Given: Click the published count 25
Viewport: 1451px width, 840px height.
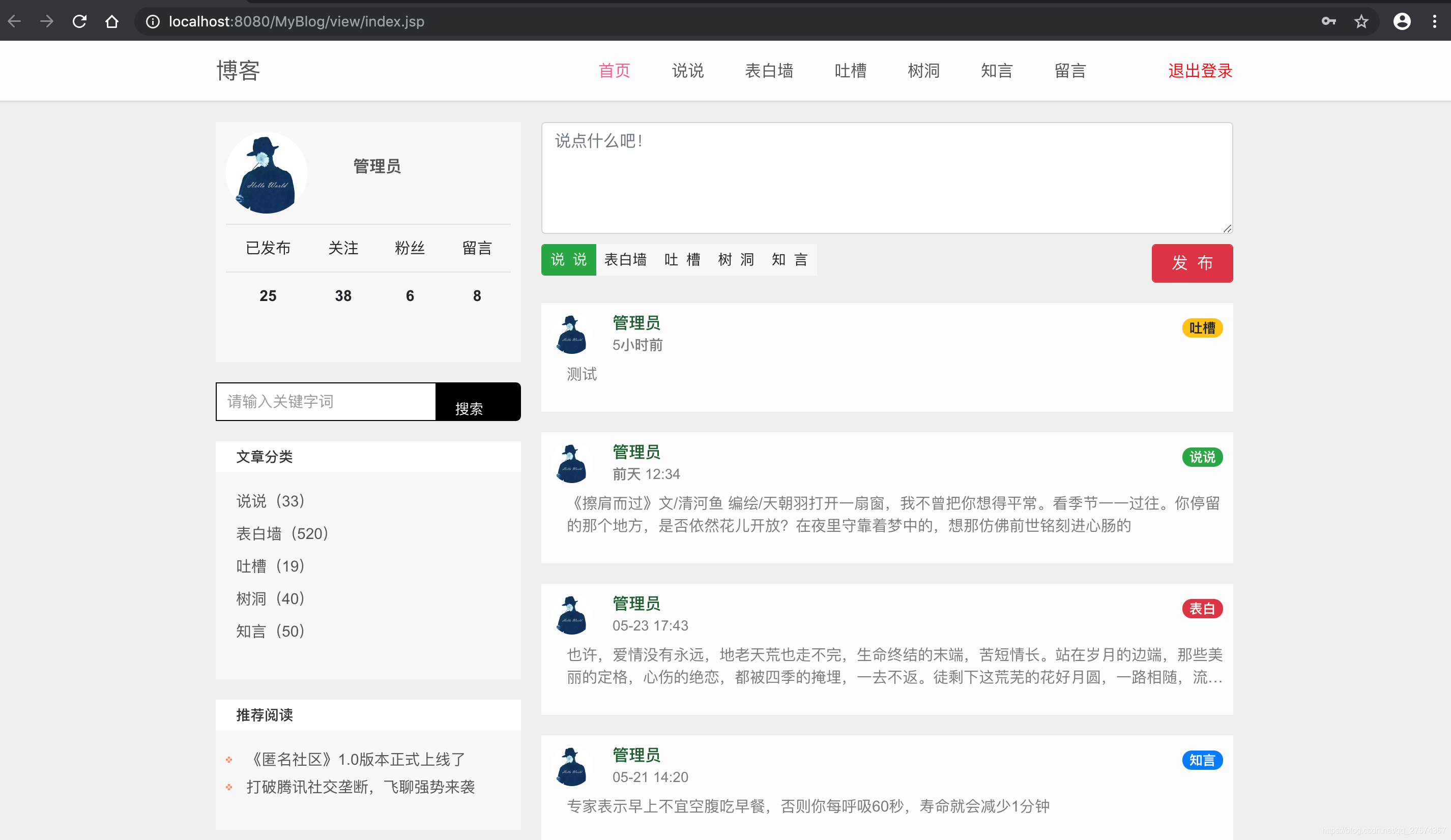Looking at the screenshot, I should 268,296.
